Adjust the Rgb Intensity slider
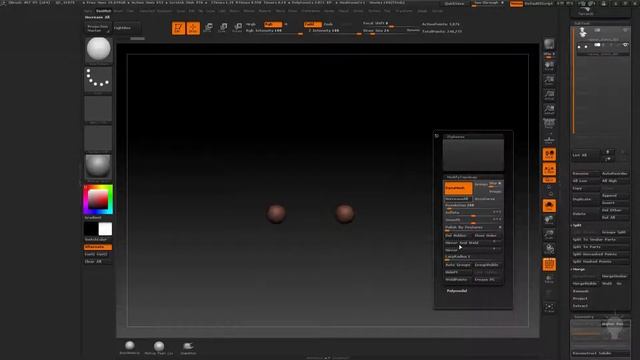Screen dimensions: 640x360 point(274,31)
